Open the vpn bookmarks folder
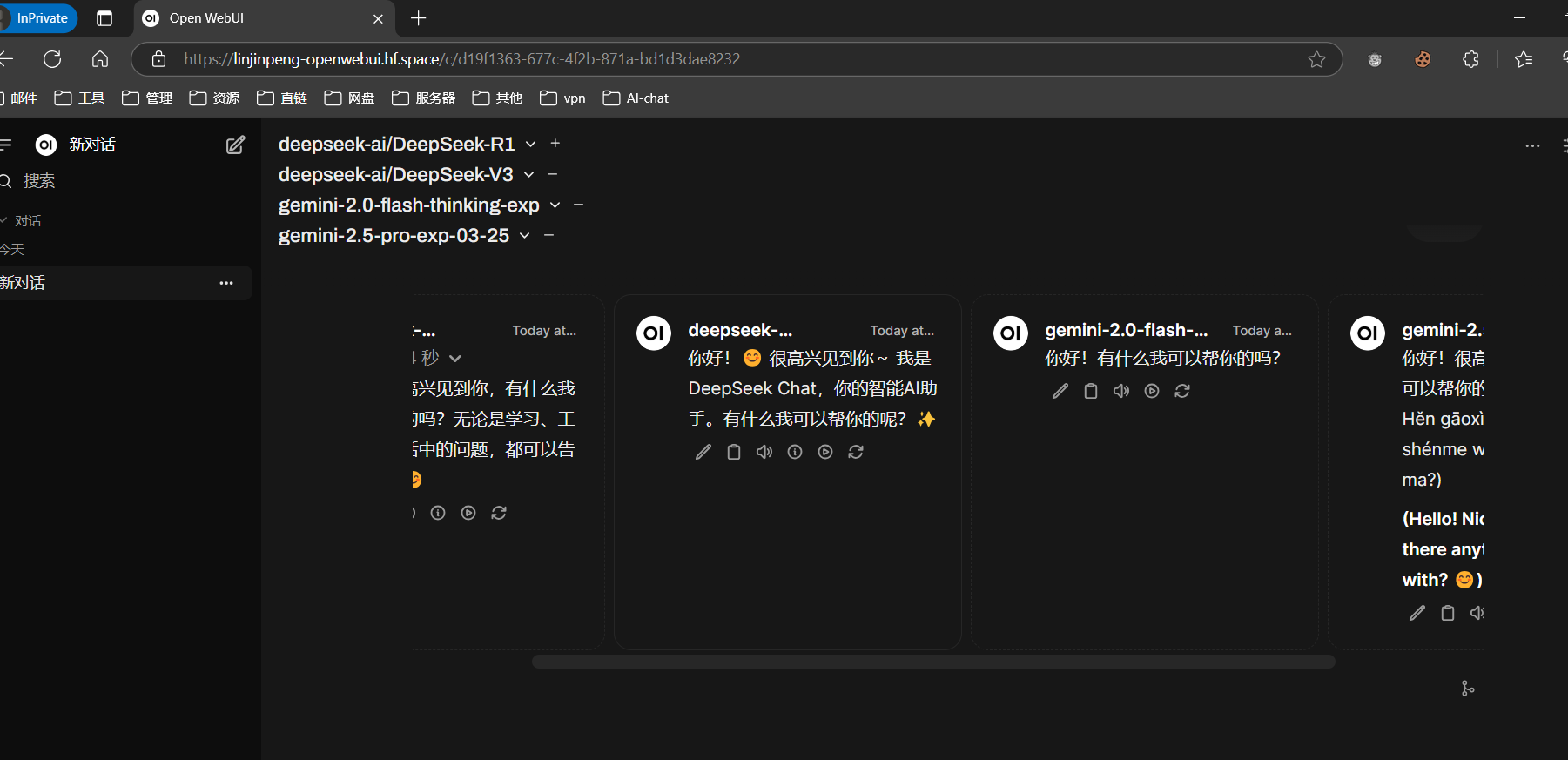The height and width of the screenshot is (760, 1568). (562, 98)
